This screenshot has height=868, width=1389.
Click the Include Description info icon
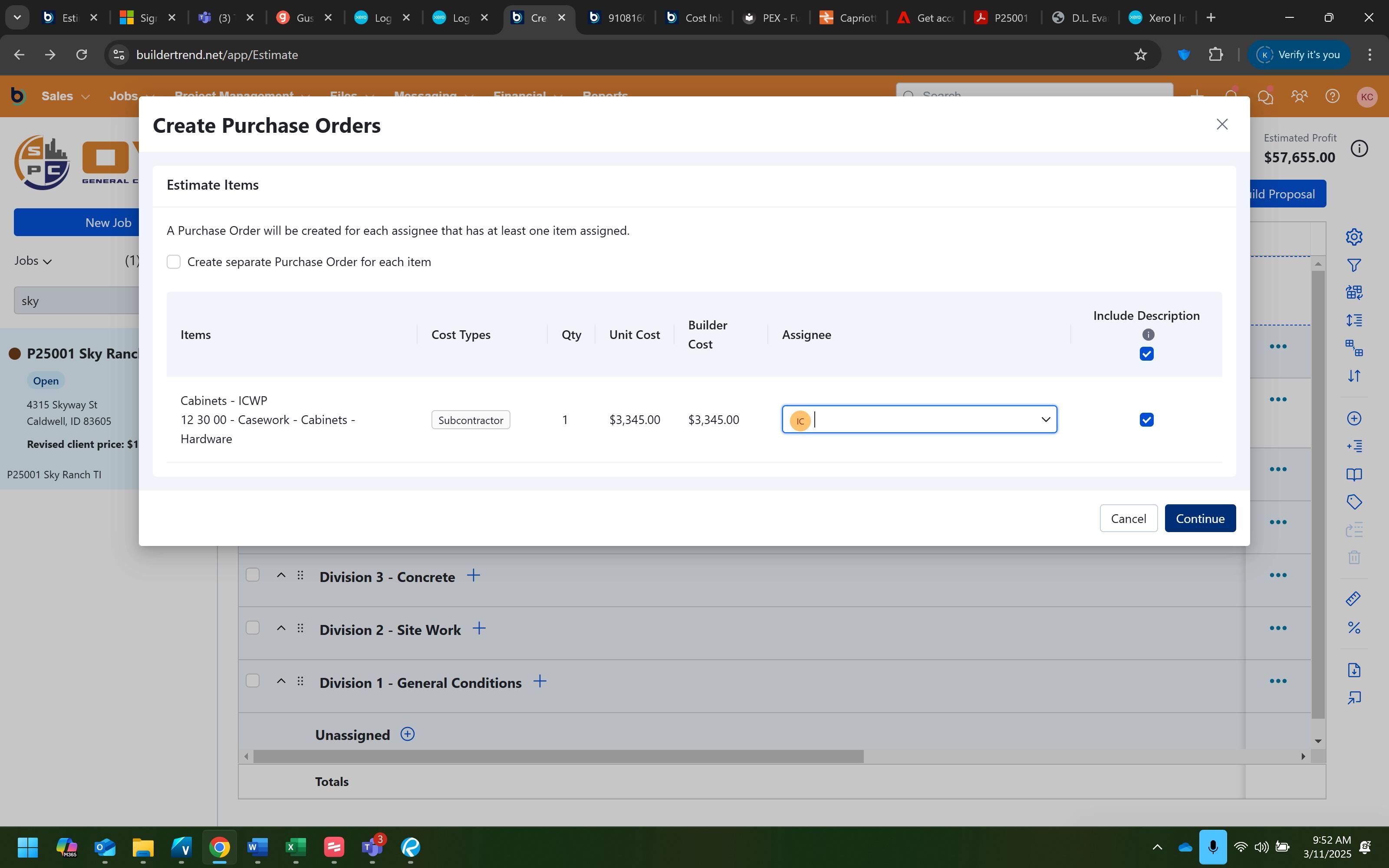point(1147,335)
